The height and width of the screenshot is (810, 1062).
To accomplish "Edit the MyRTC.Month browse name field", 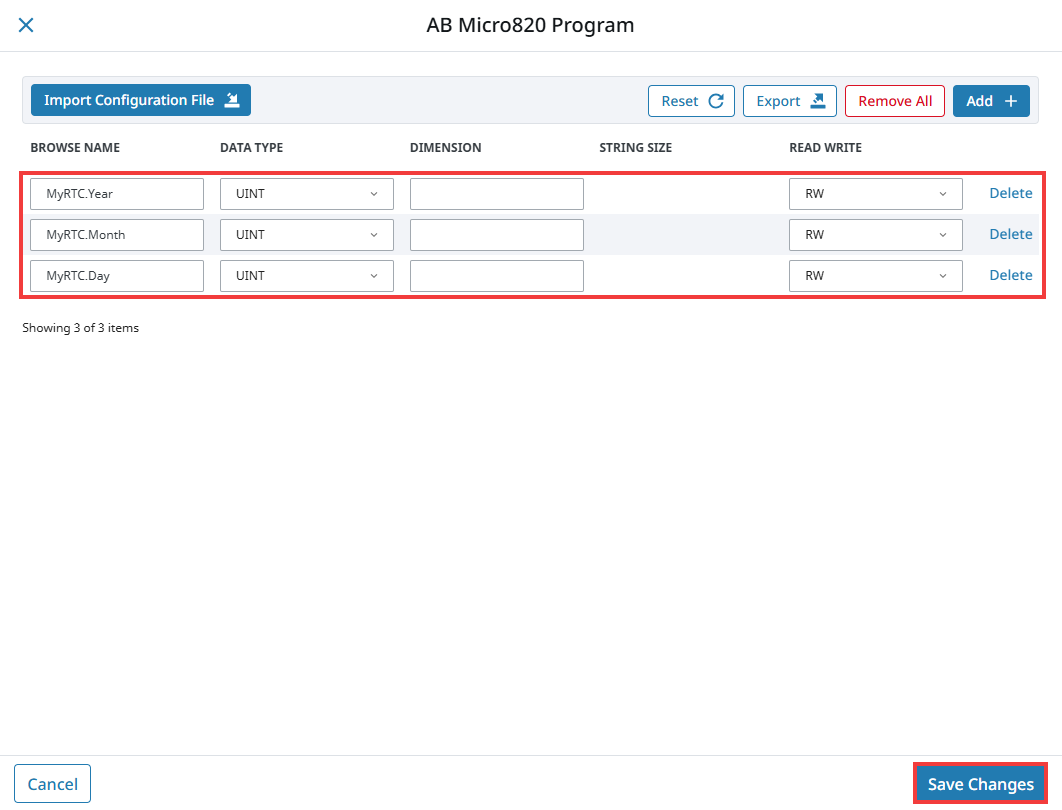I will 116,235.
